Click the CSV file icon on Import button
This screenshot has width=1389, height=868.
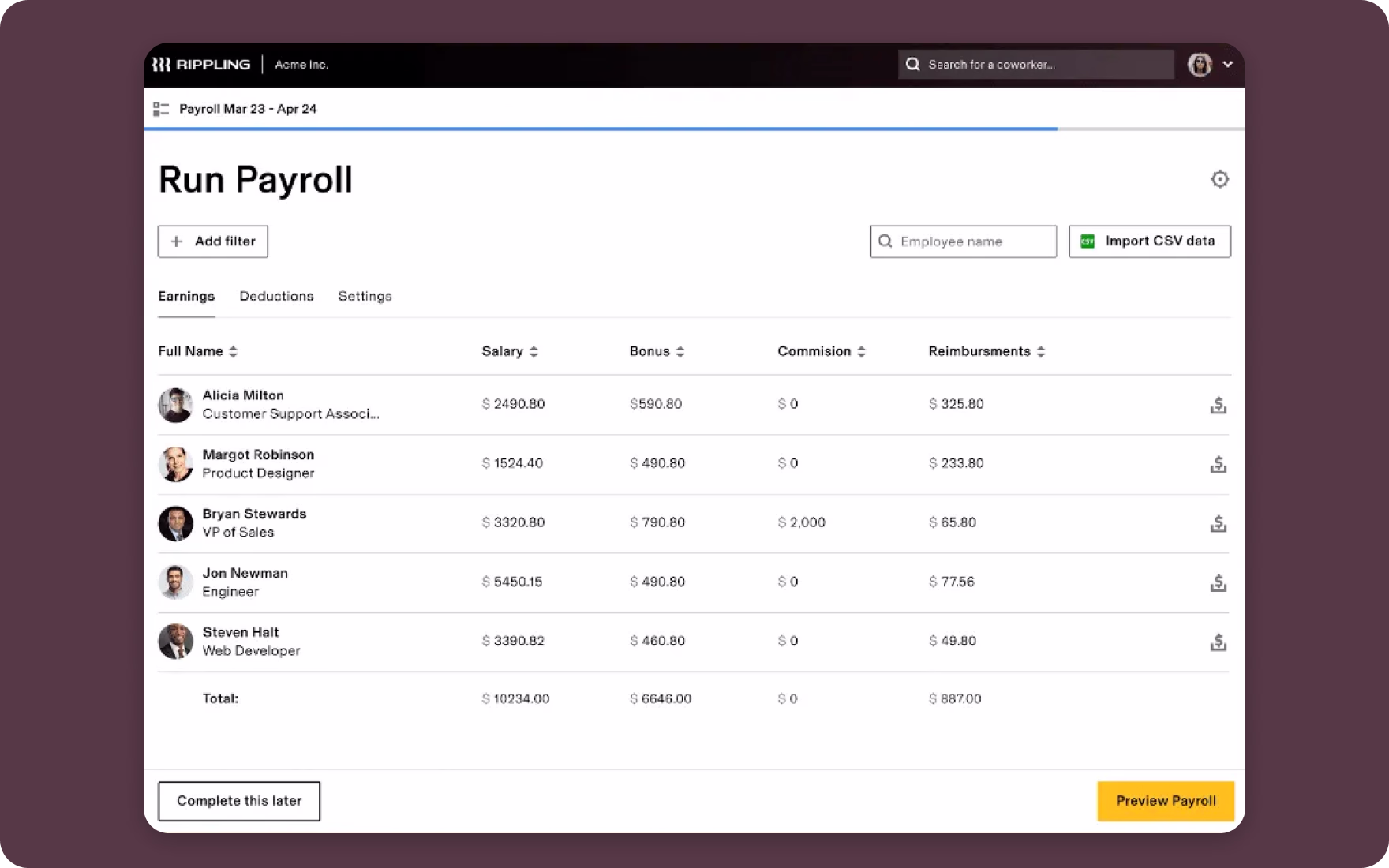1088,241
